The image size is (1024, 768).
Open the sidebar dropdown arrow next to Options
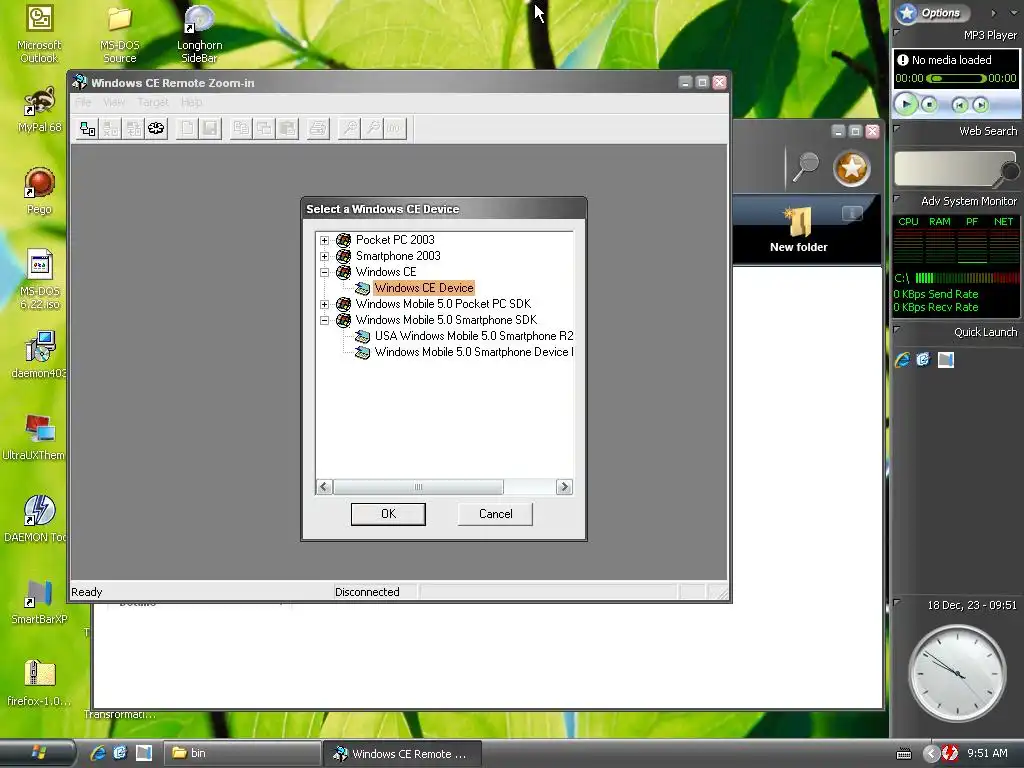pos(1014,12)
